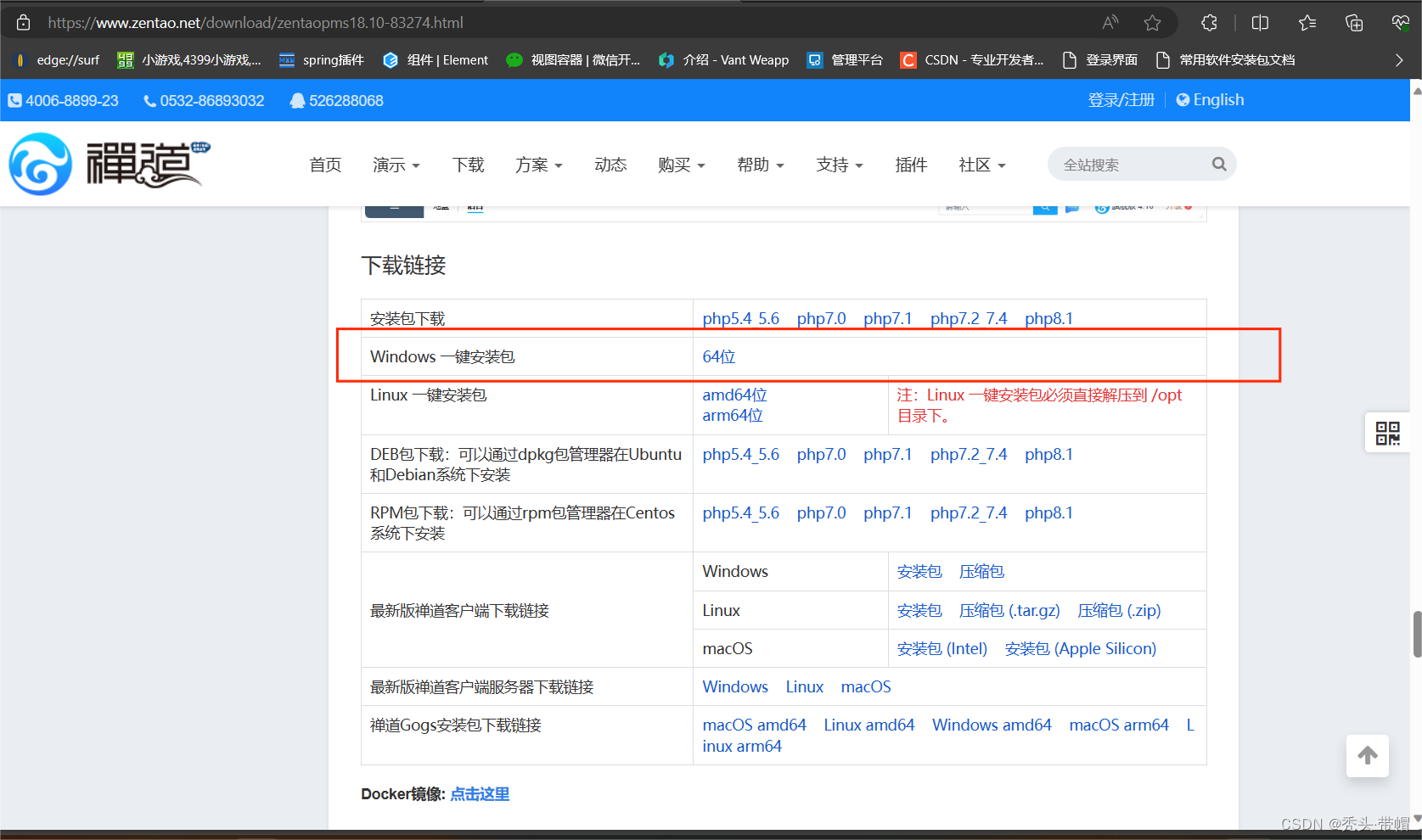Open 管理平台 bookmark
The width and height of the screenshot is (1422, 840).
coord(845,60)
